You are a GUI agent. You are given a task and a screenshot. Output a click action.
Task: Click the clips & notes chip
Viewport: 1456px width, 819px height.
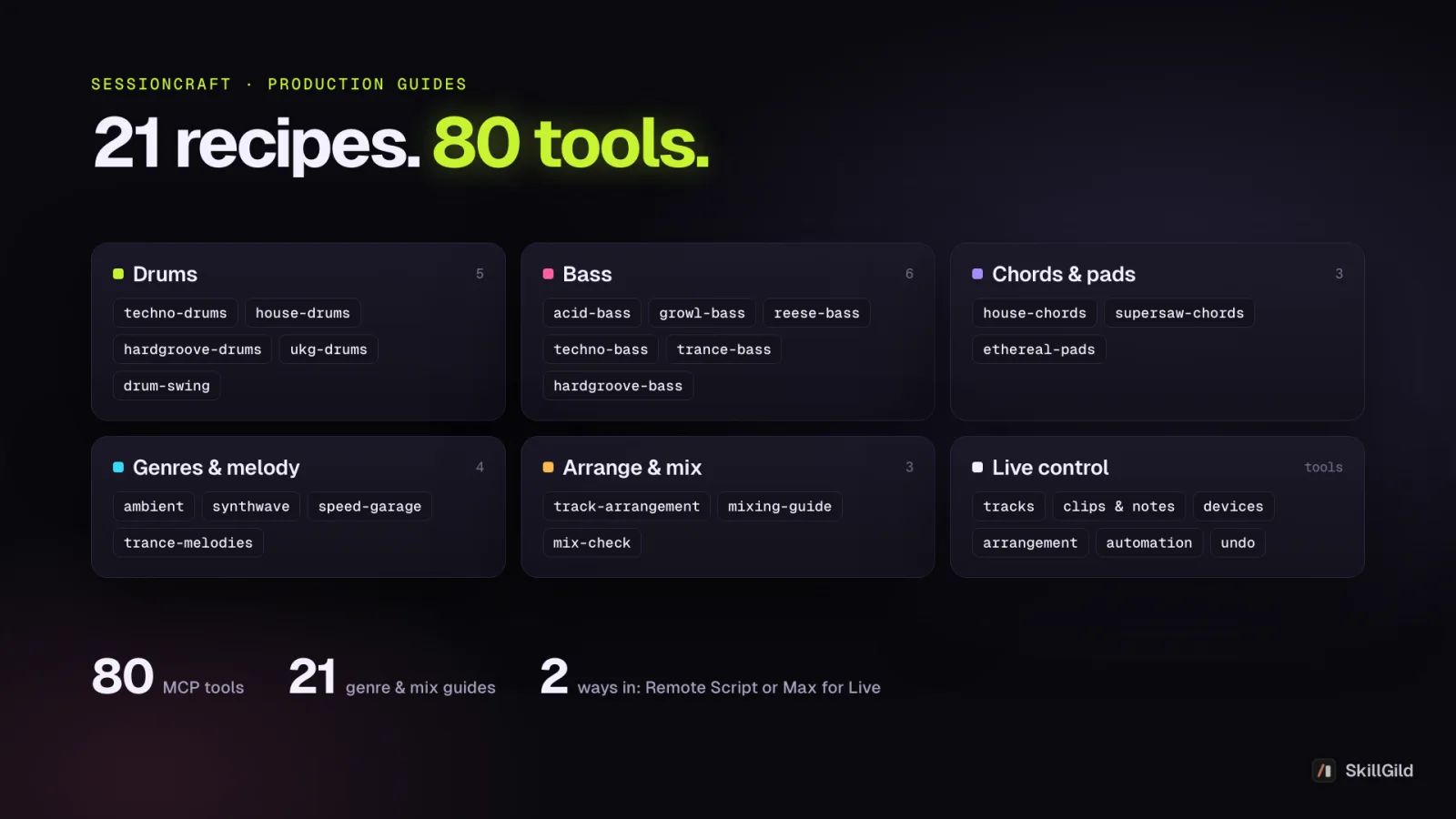pyautogui.click(x=1119, y=506)
